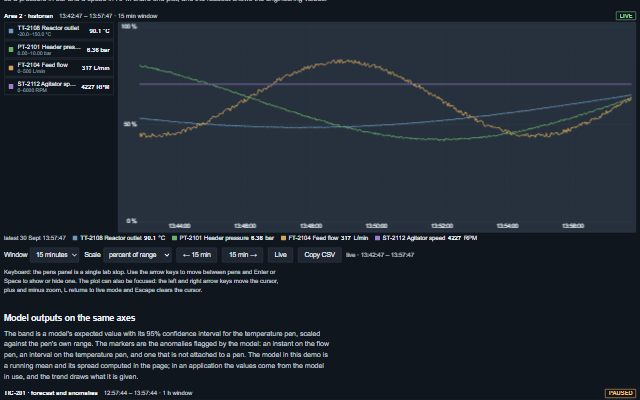
Task: Click the 0 % axis label
Action: (131, 221)
